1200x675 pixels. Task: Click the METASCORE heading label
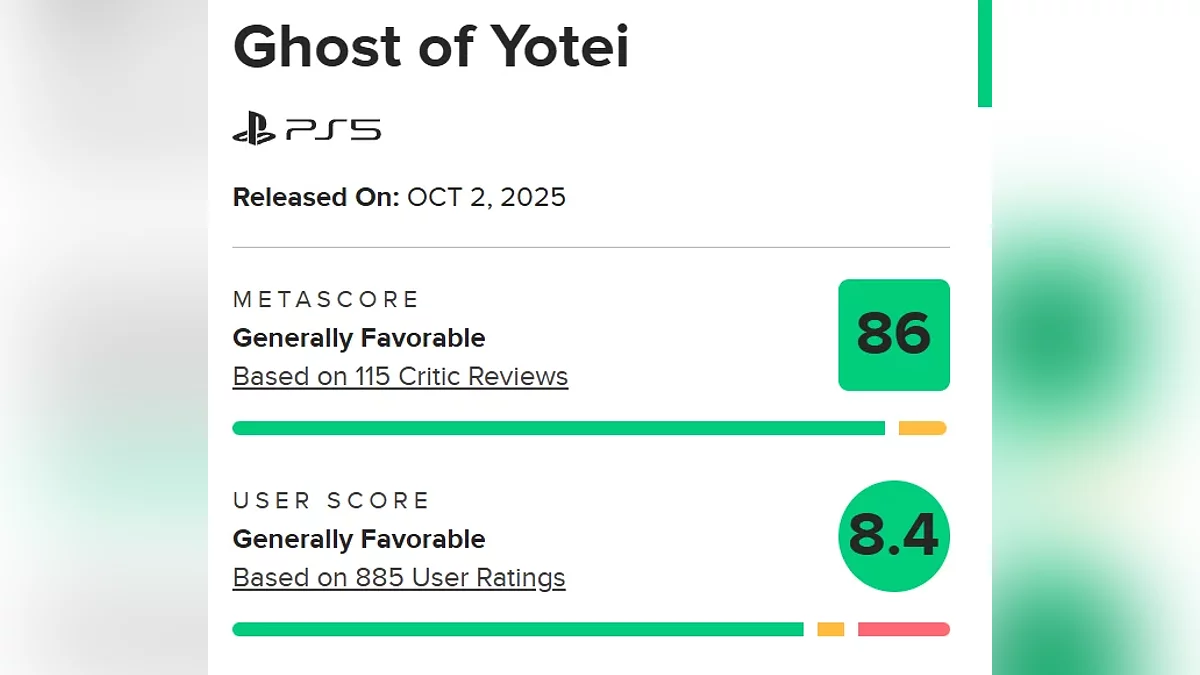pos(326,299)
